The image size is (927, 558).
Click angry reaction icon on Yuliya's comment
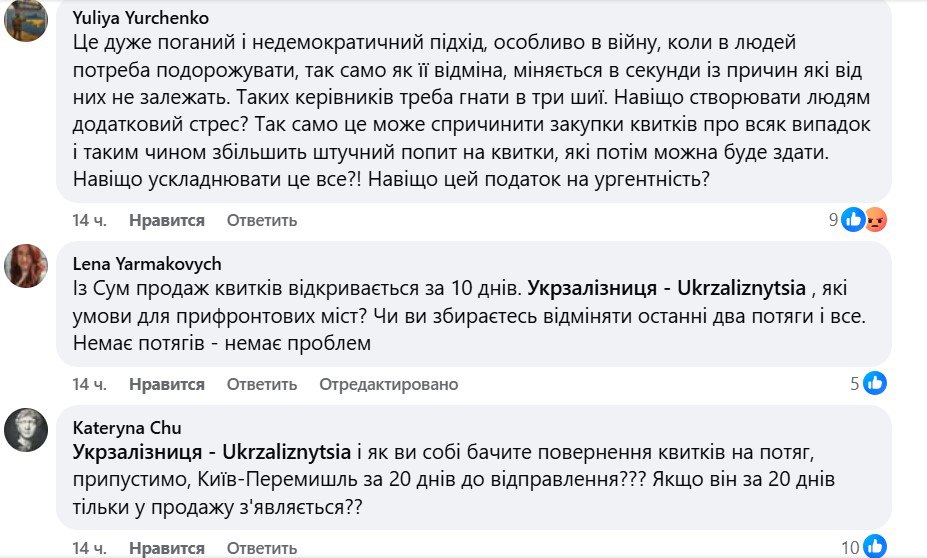[x=875, y=220]
